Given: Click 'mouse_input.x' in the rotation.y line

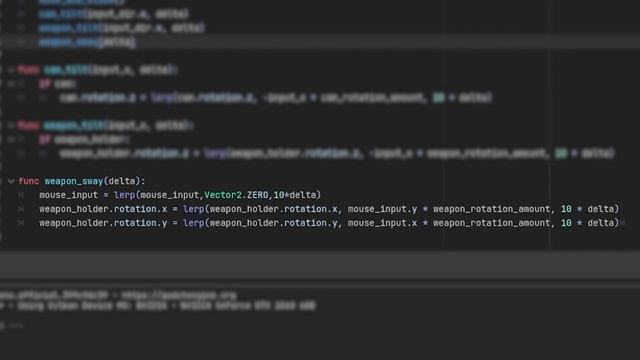Looking at the screenshot, I should (x=382, y=223).
